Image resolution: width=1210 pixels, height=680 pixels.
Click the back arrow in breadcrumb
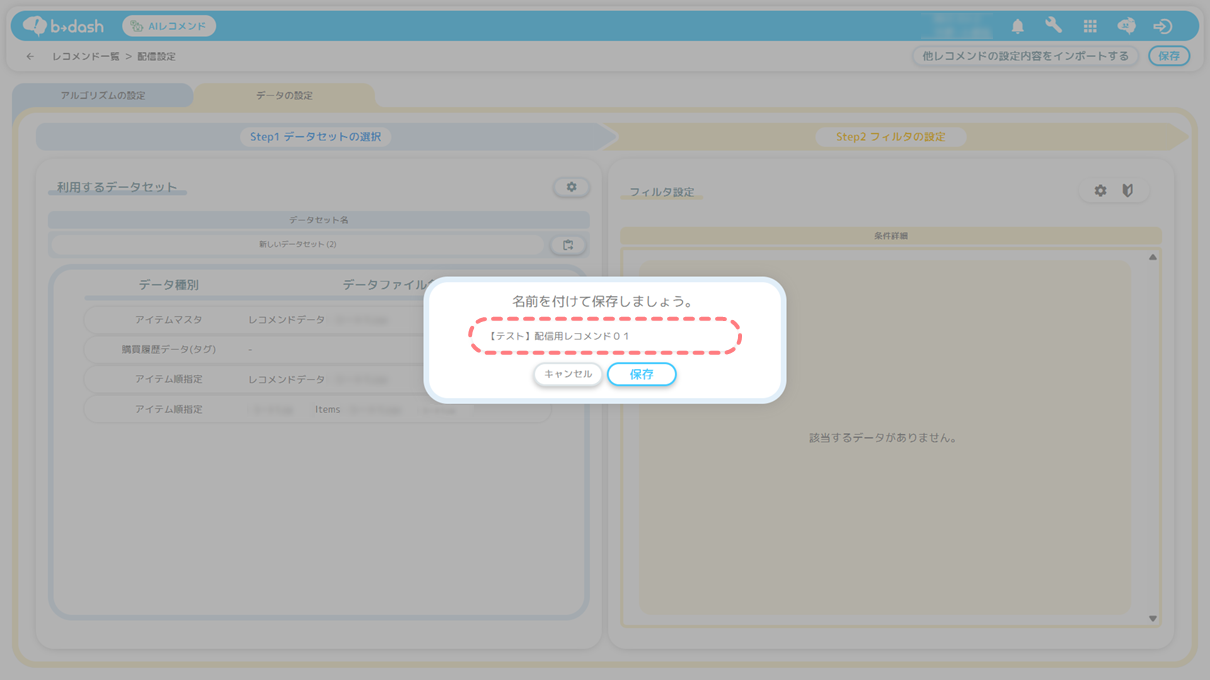[x=30, y=57]
